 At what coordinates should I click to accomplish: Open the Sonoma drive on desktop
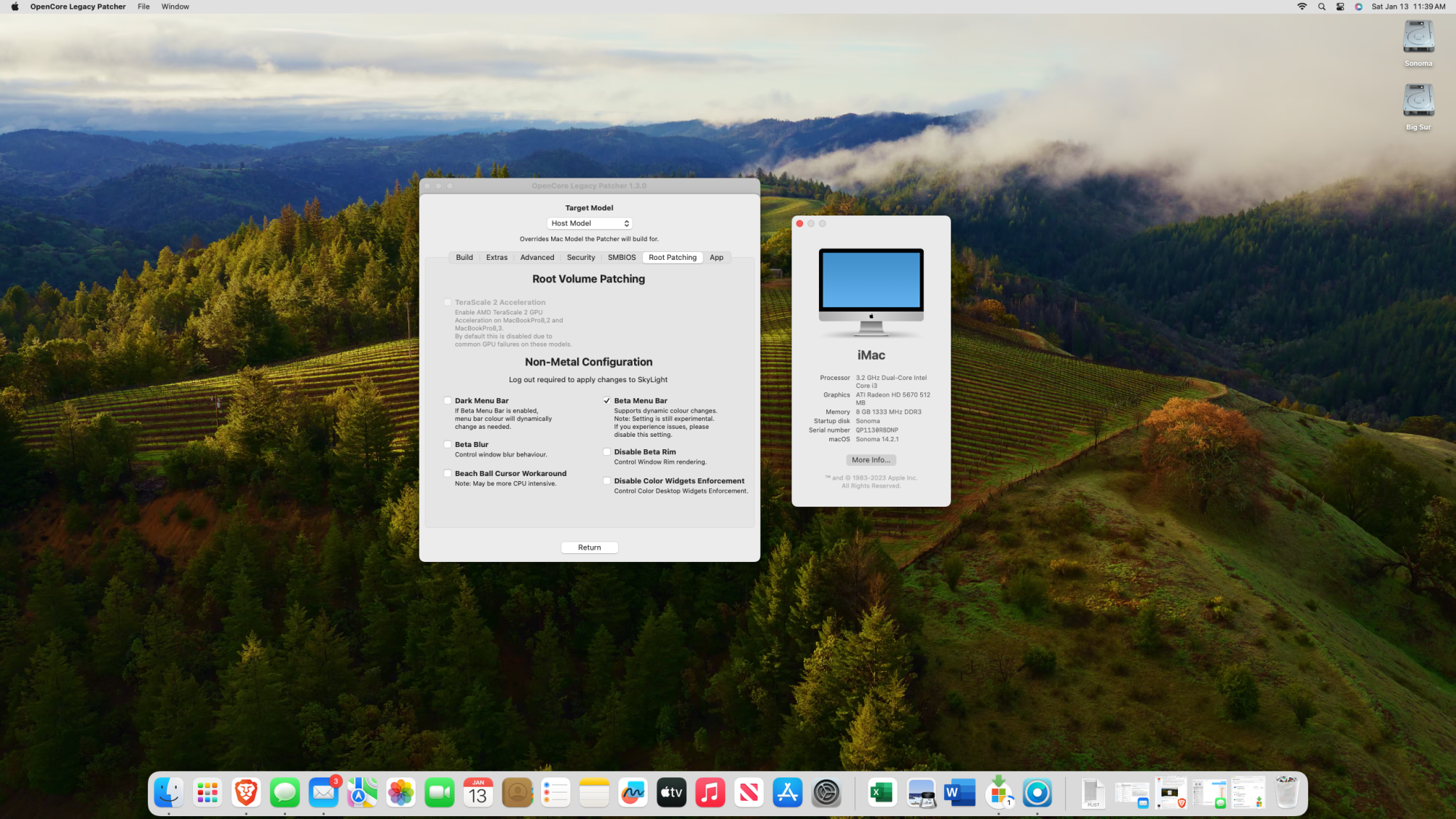click(1418, 38)
